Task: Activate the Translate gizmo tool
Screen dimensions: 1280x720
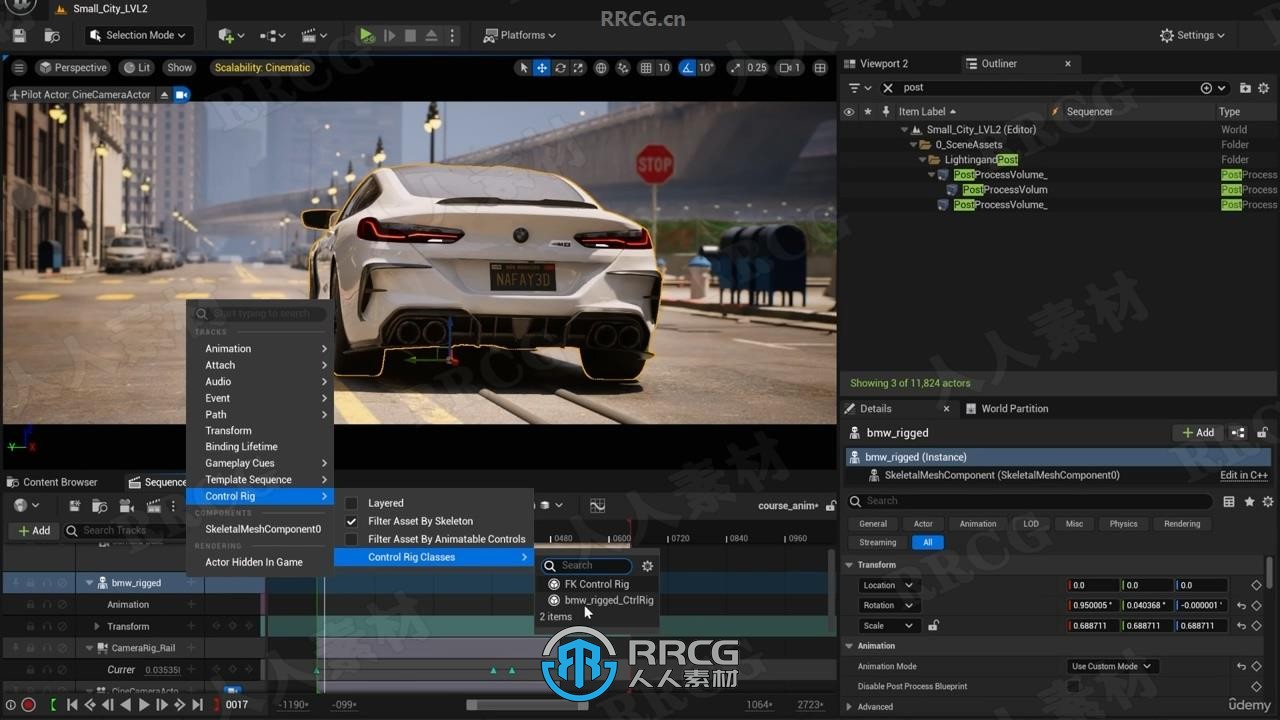Action: coord(542,68)
